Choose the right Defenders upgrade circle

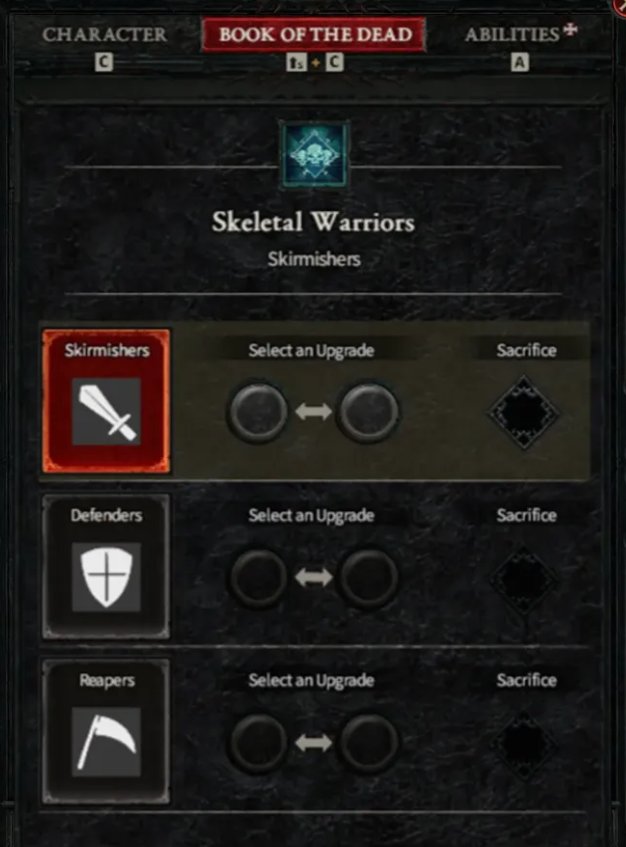tap(368, 577)
